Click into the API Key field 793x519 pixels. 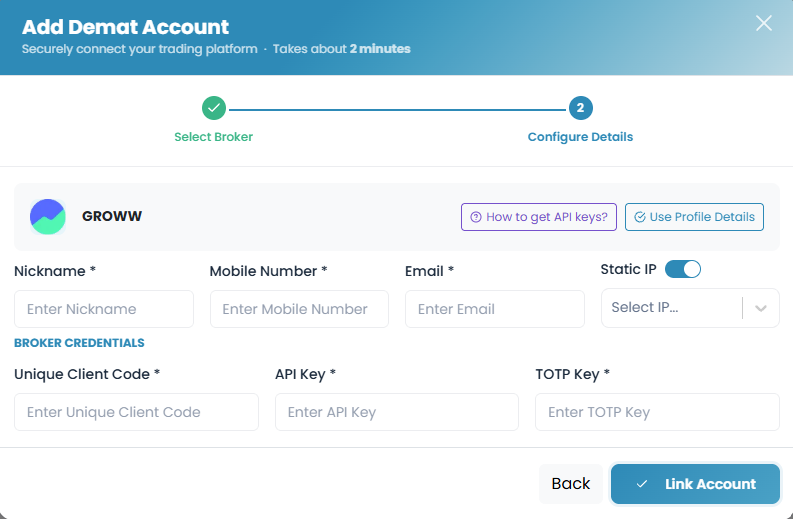pos(397,412)
